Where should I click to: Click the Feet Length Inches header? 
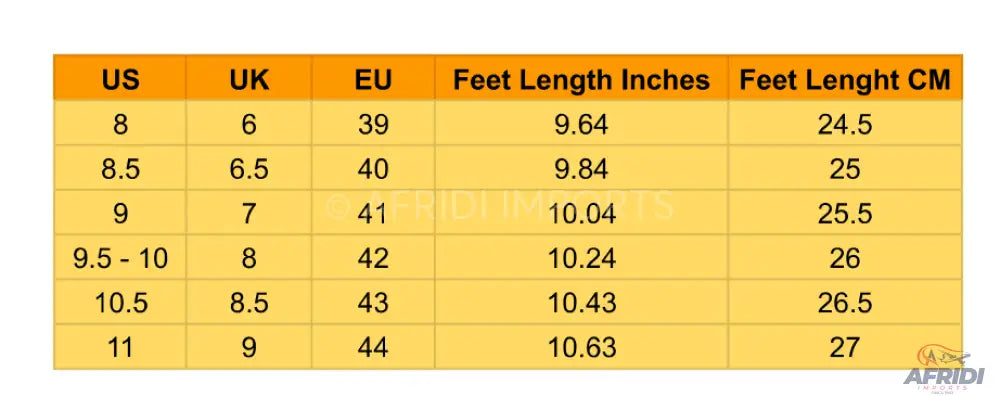(581, 80)
